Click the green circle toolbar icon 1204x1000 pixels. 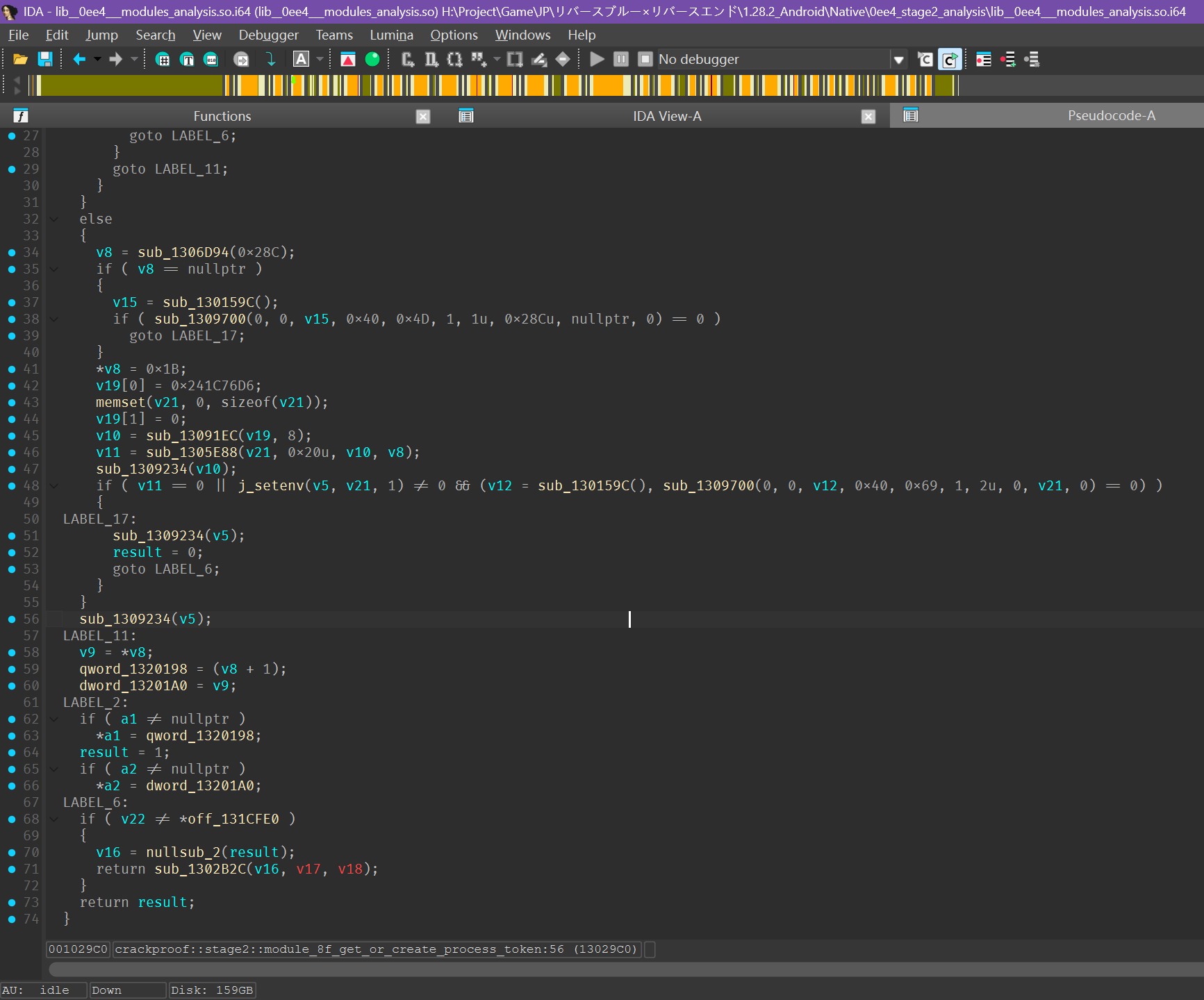pyautogui.click(x=372, y=60)
